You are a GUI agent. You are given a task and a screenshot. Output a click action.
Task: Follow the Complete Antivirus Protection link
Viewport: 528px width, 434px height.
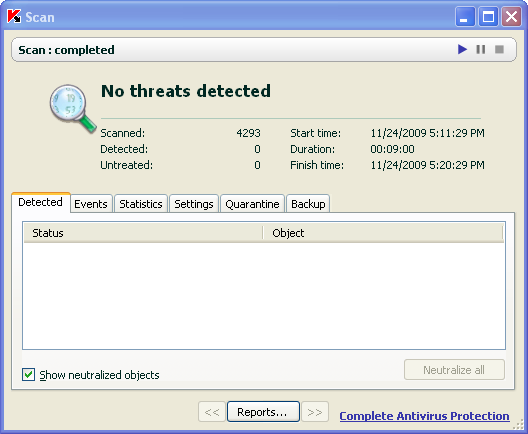click(424, 416)
